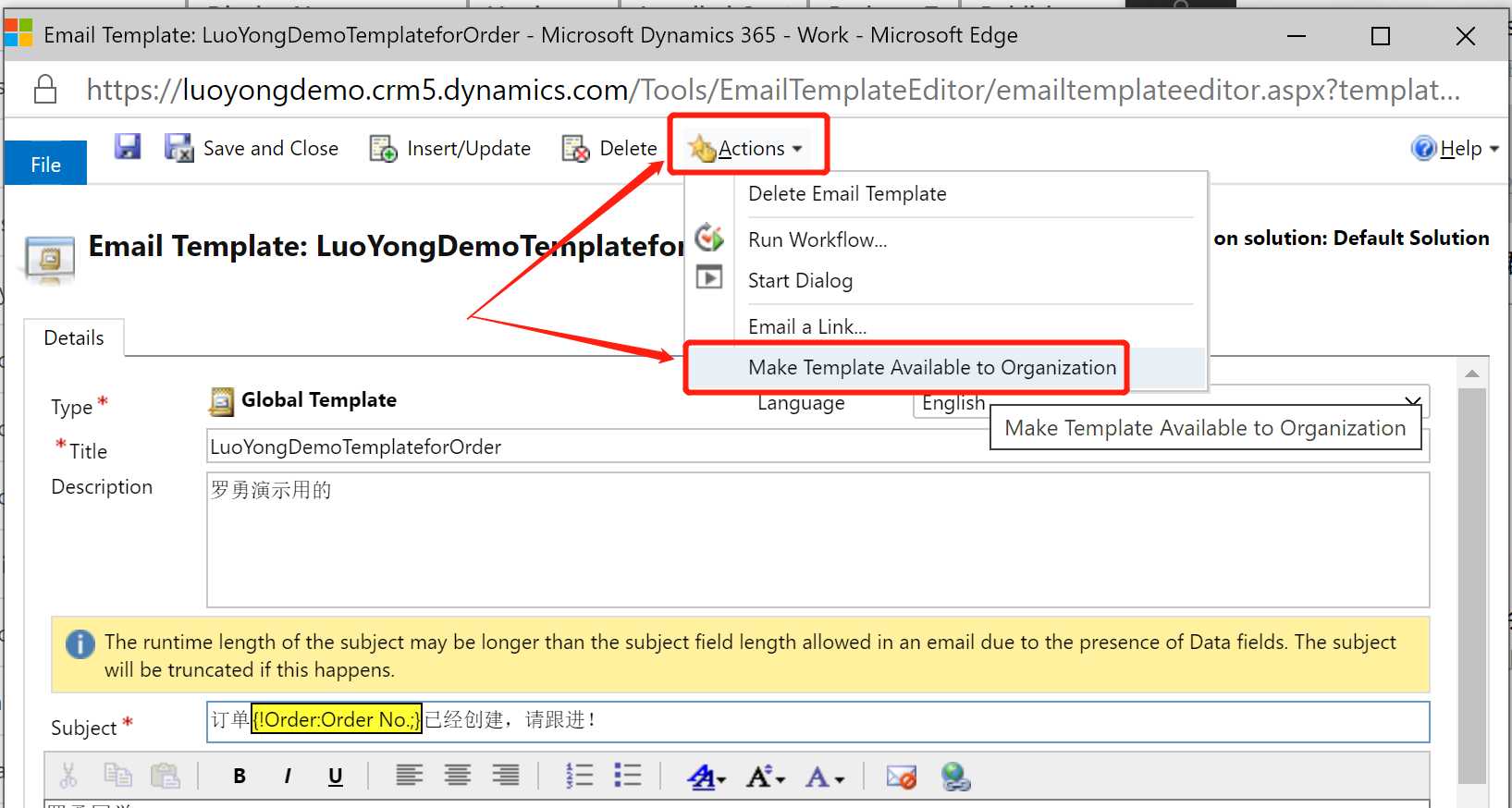Insert numbered list
Screen dimensions: 1512x808
click(x=580, y=776)
